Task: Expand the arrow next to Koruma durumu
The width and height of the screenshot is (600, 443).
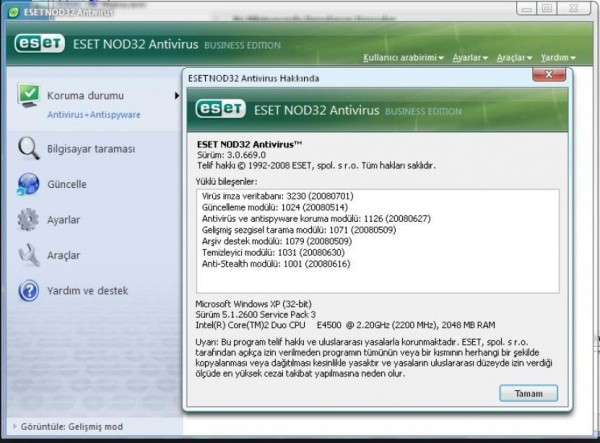Action: tap(176, 96)
